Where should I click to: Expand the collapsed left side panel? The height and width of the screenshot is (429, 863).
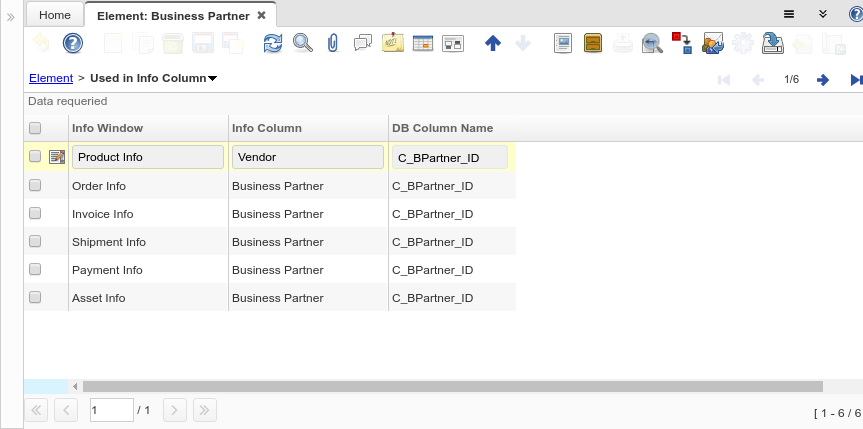10,17
